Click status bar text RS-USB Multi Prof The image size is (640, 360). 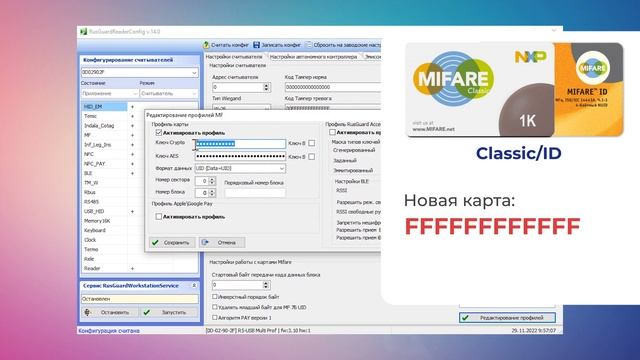point(258,330)
